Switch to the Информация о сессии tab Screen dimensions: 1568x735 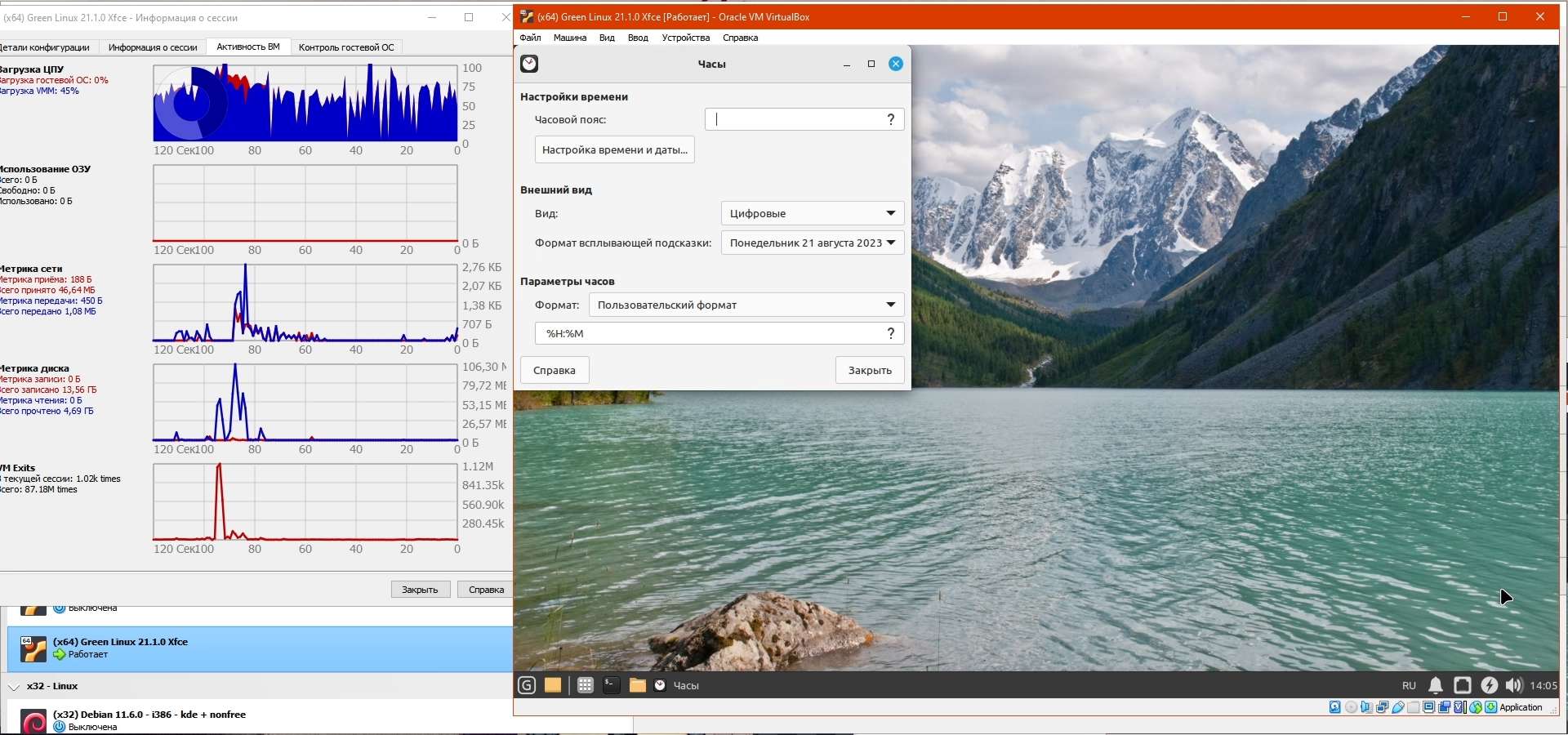coord(153,47)
